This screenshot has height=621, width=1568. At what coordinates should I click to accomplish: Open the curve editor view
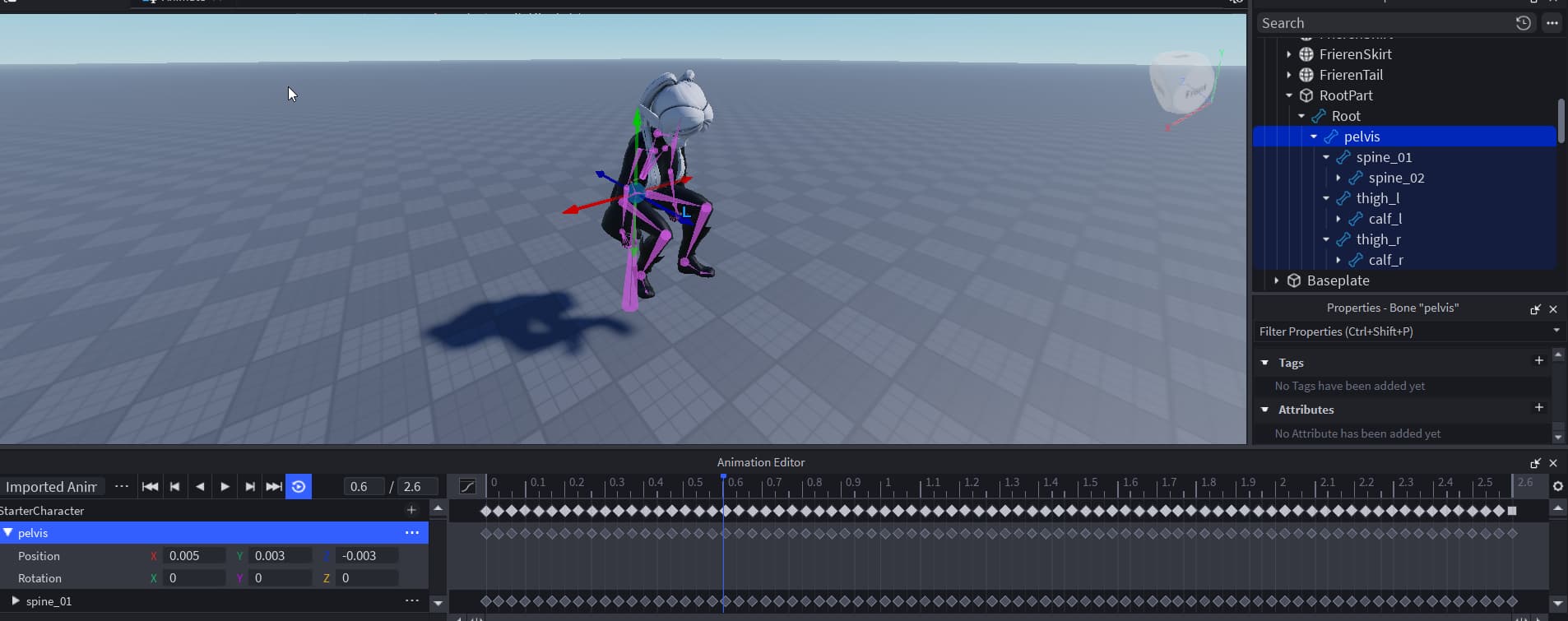click(x=467, y=487)
